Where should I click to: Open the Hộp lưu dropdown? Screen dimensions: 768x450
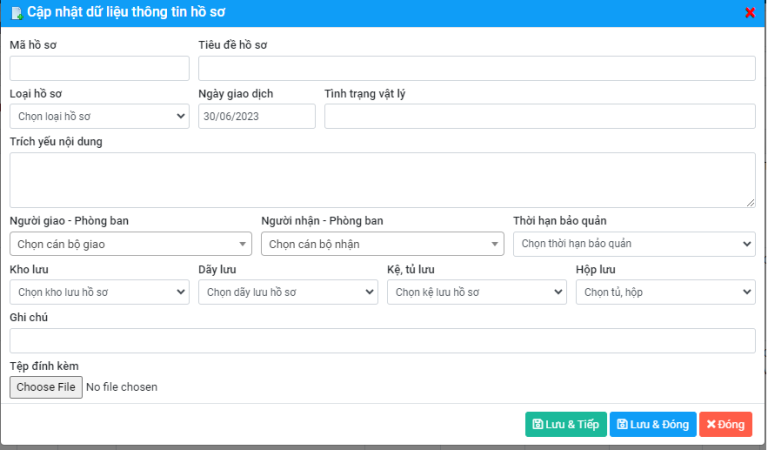point(665,292)
